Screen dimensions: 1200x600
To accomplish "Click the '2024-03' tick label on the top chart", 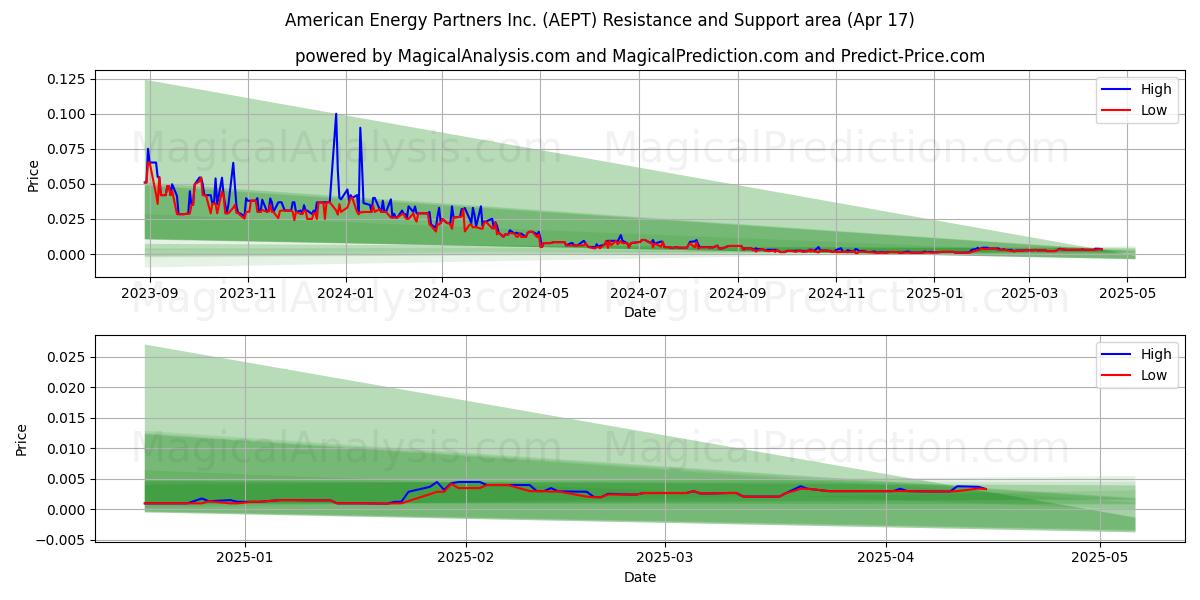I will pyautogui.click(x=442, y=293).
